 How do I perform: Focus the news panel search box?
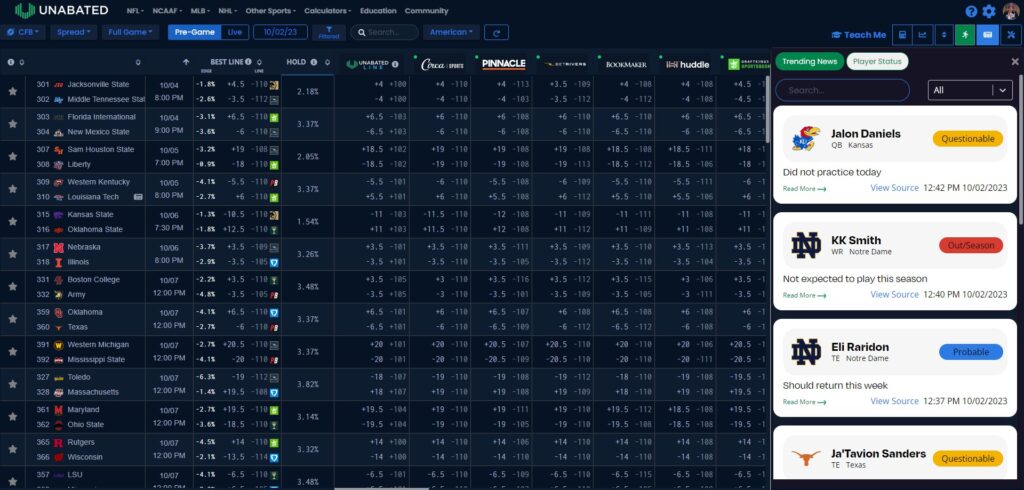pos(842,90)
